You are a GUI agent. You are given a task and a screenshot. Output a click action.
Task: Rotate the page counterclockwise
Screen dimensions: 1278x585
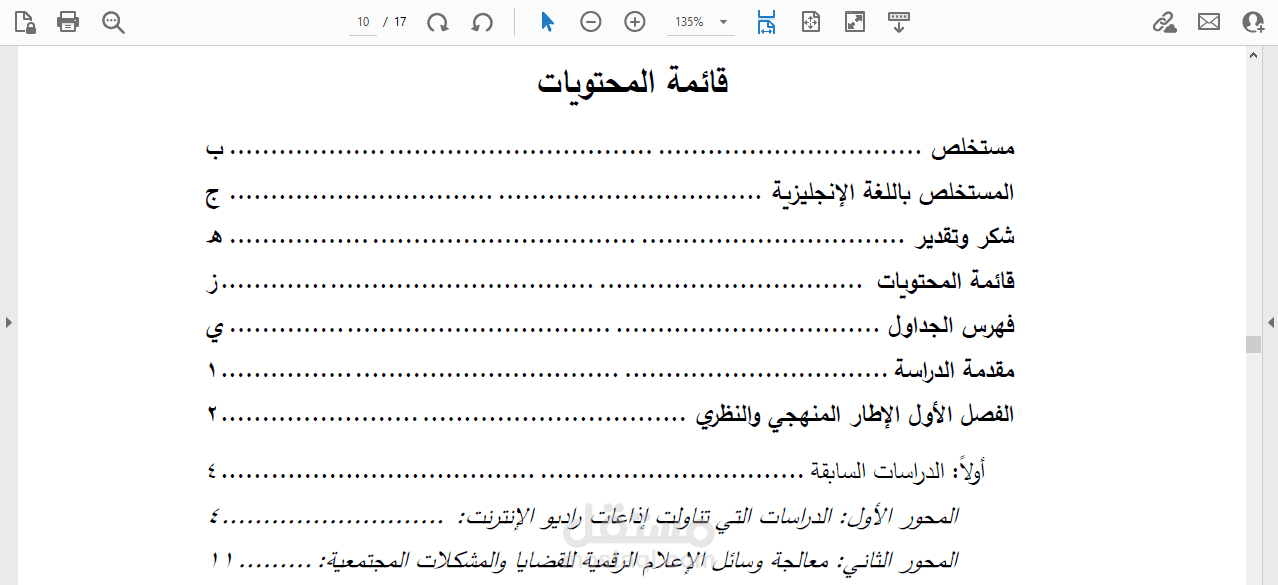point(482,22)
